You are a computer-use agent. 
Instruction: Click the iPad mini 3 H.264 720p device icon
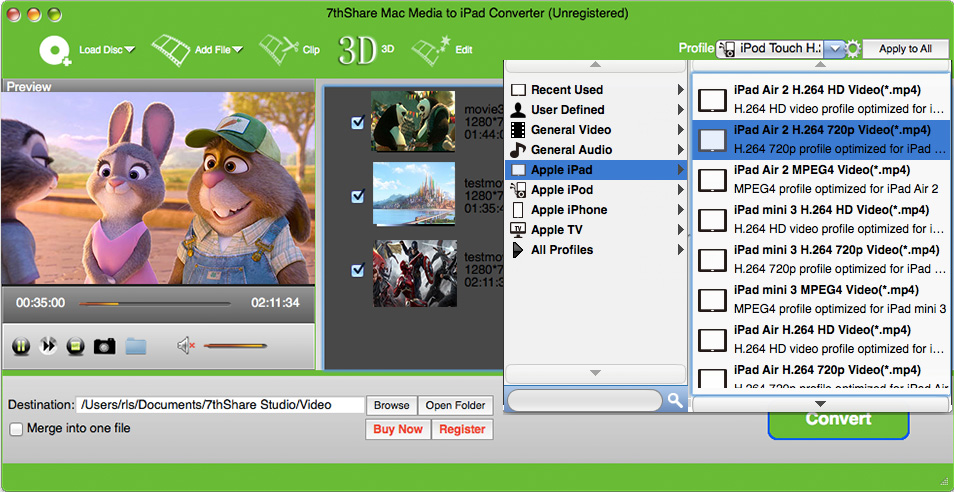pyautogui.click(x=712, y=260)
